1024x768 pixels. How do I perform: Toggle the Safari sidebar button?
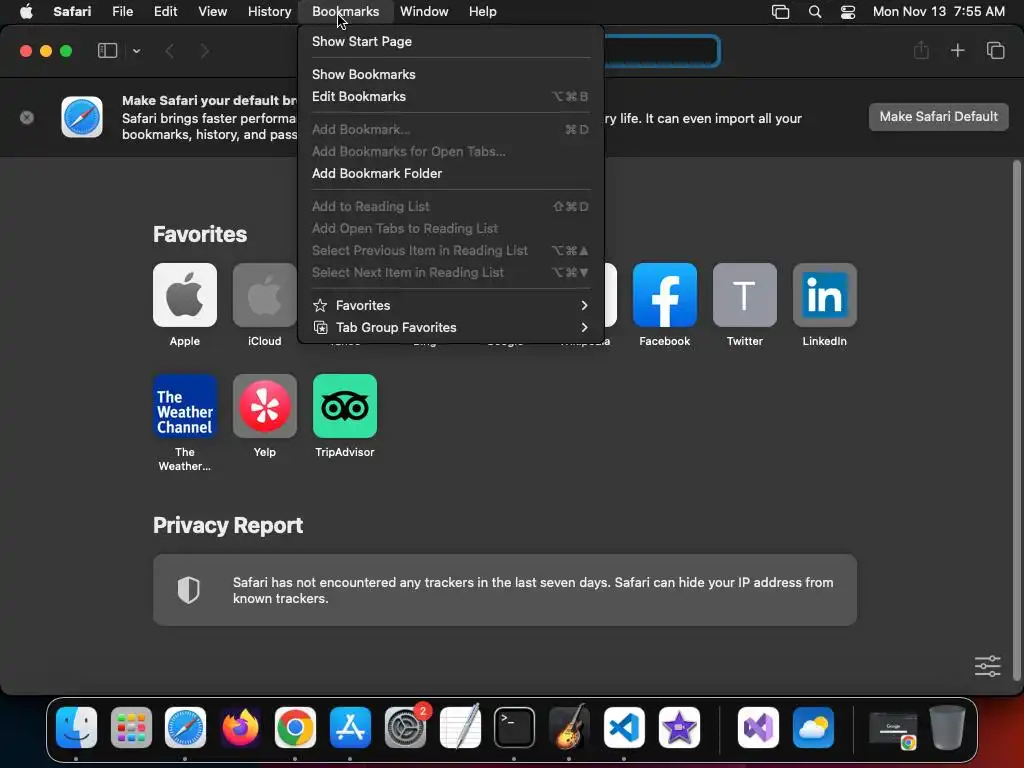click(107, 51)
